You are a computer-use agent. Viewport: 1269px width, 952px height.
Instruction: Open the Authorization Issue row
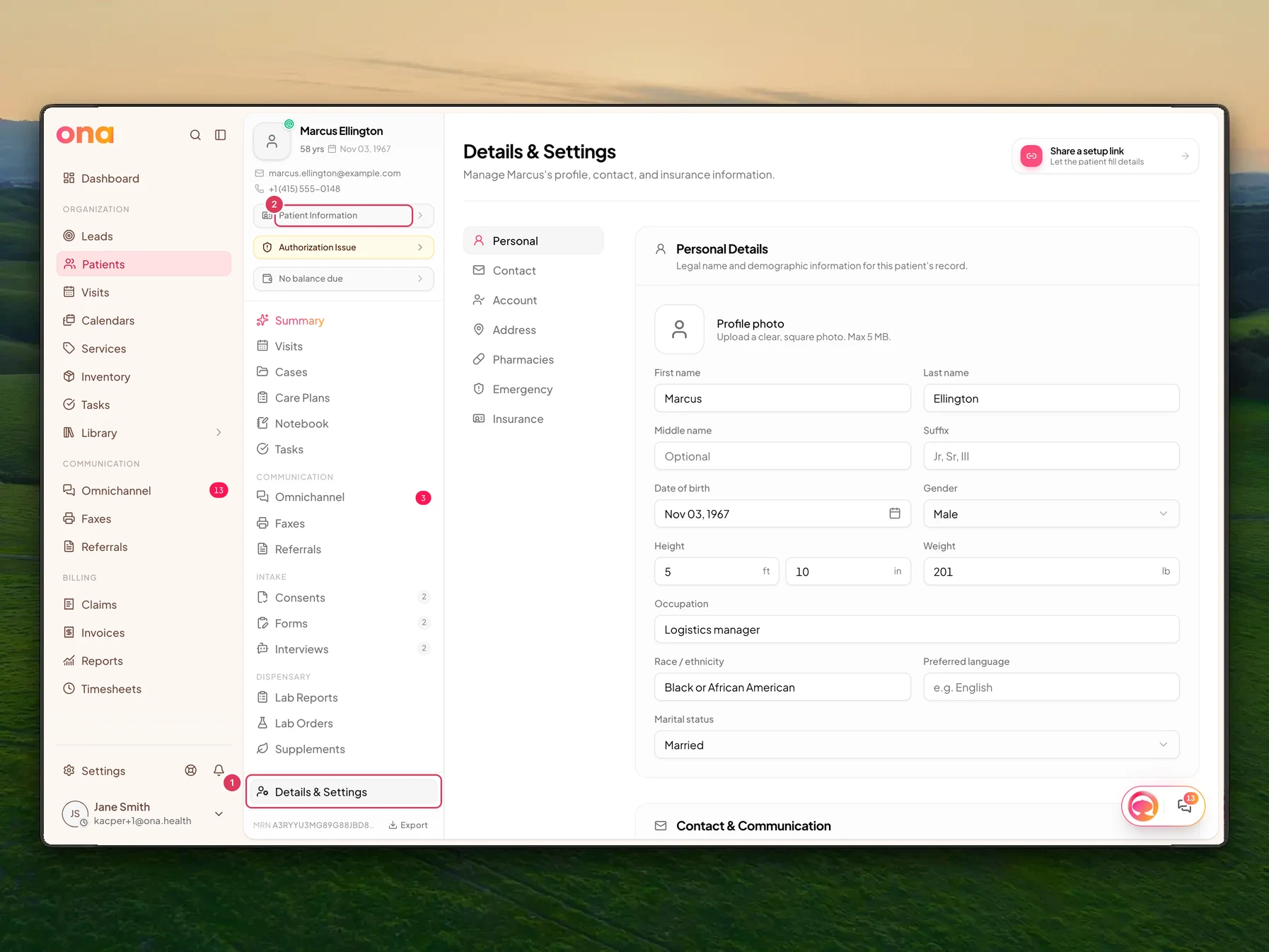click(344, 248)
